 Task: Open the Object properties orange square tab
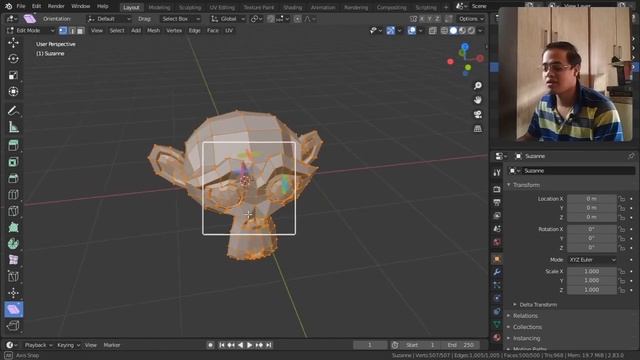(497, 259)
